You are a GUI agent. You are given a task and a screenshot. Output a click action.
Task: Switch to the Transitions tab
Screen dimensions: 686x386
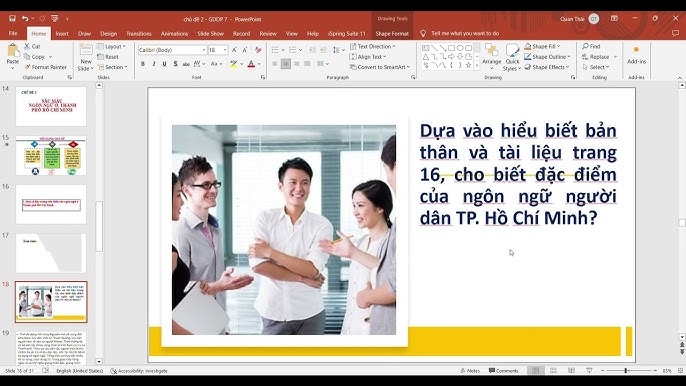(x=139, y=33)
